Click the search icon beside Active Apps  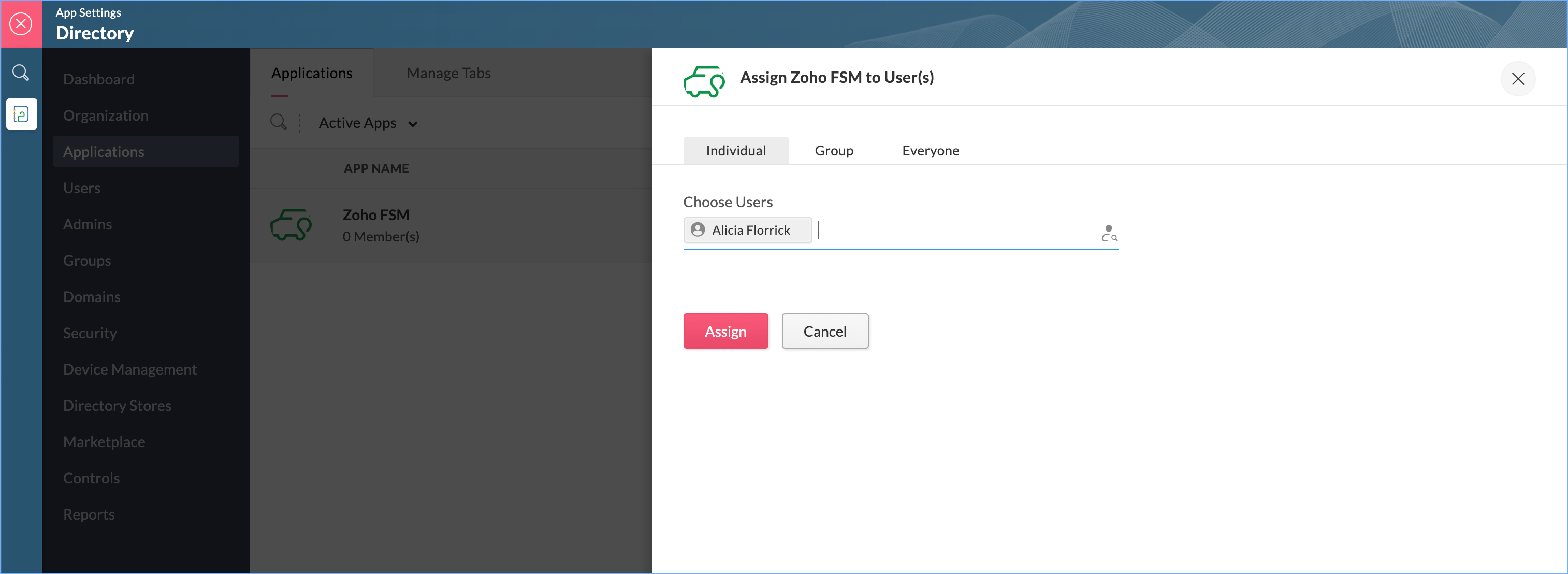coord(278,122)
